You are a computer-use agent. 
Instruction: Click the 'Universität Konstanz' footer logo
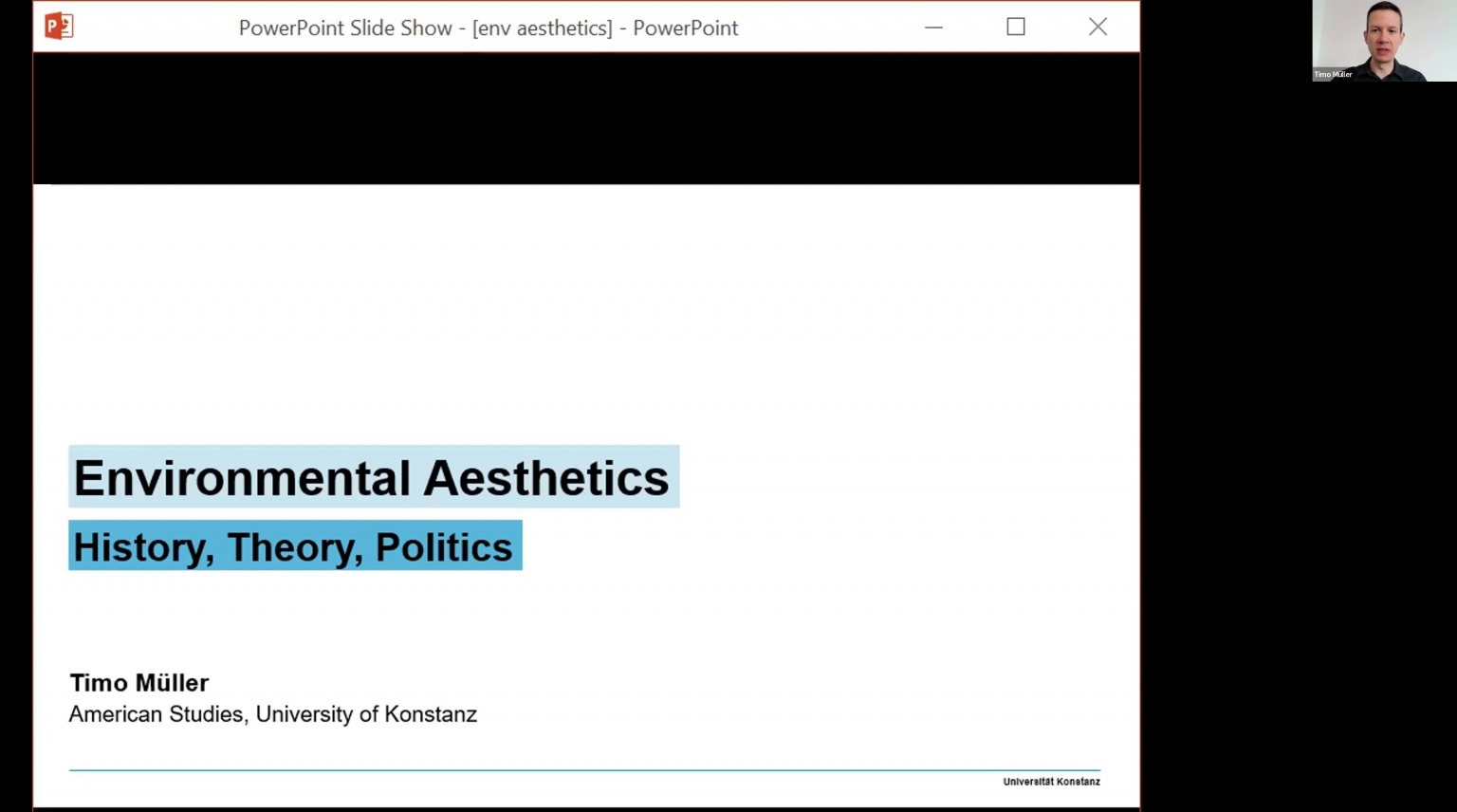(x=1051, y=782)
